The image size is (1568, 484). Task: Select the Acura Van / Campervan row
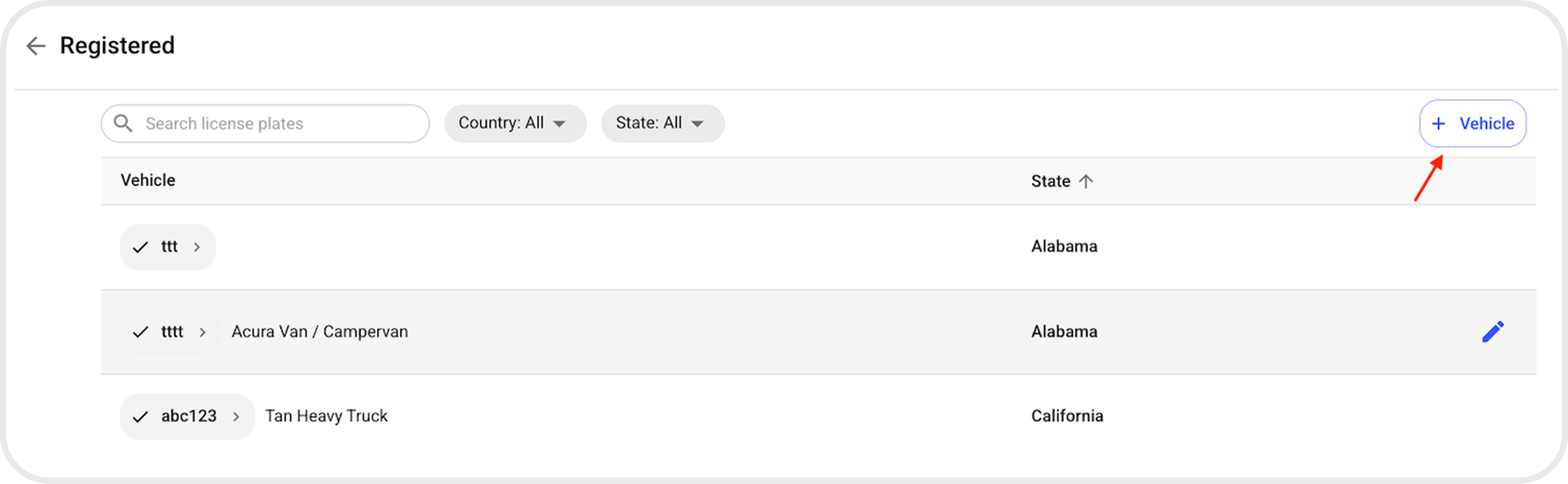pos(819,332)
